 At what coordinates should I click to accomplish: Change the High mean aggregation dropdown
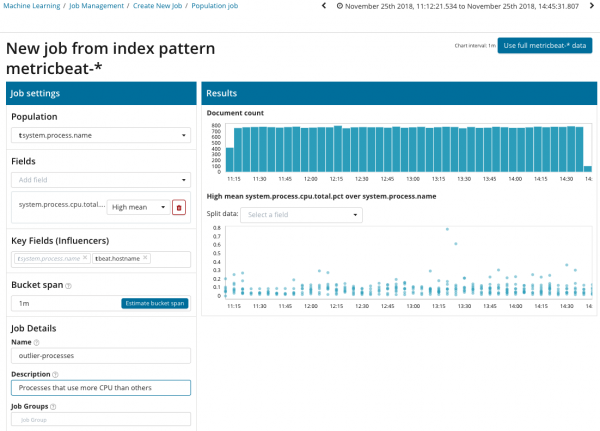click(135, 207)
